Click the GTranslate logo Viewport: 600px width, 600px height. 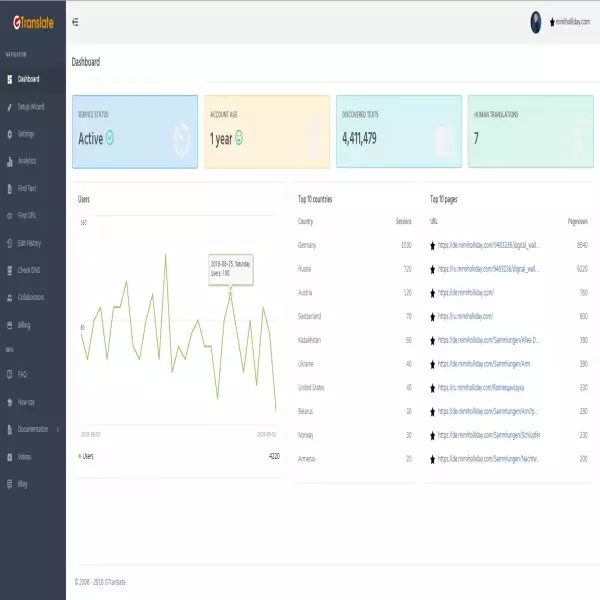pos(32,21)
